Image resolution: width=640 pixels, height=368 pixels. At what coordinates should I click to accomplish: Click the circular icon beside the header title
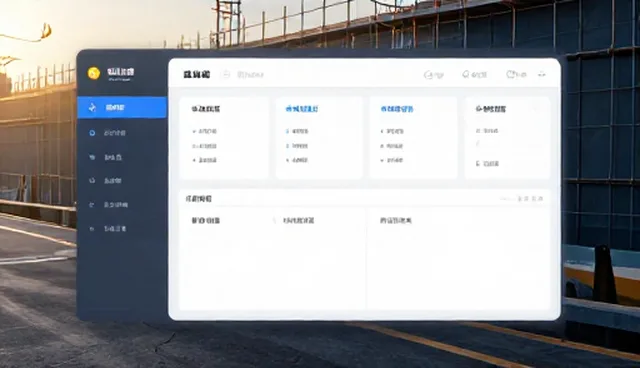click(226, 74)
